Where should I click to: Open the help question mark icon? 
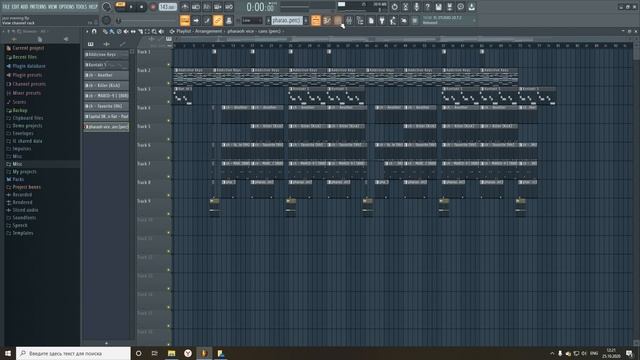coord(427,7)
